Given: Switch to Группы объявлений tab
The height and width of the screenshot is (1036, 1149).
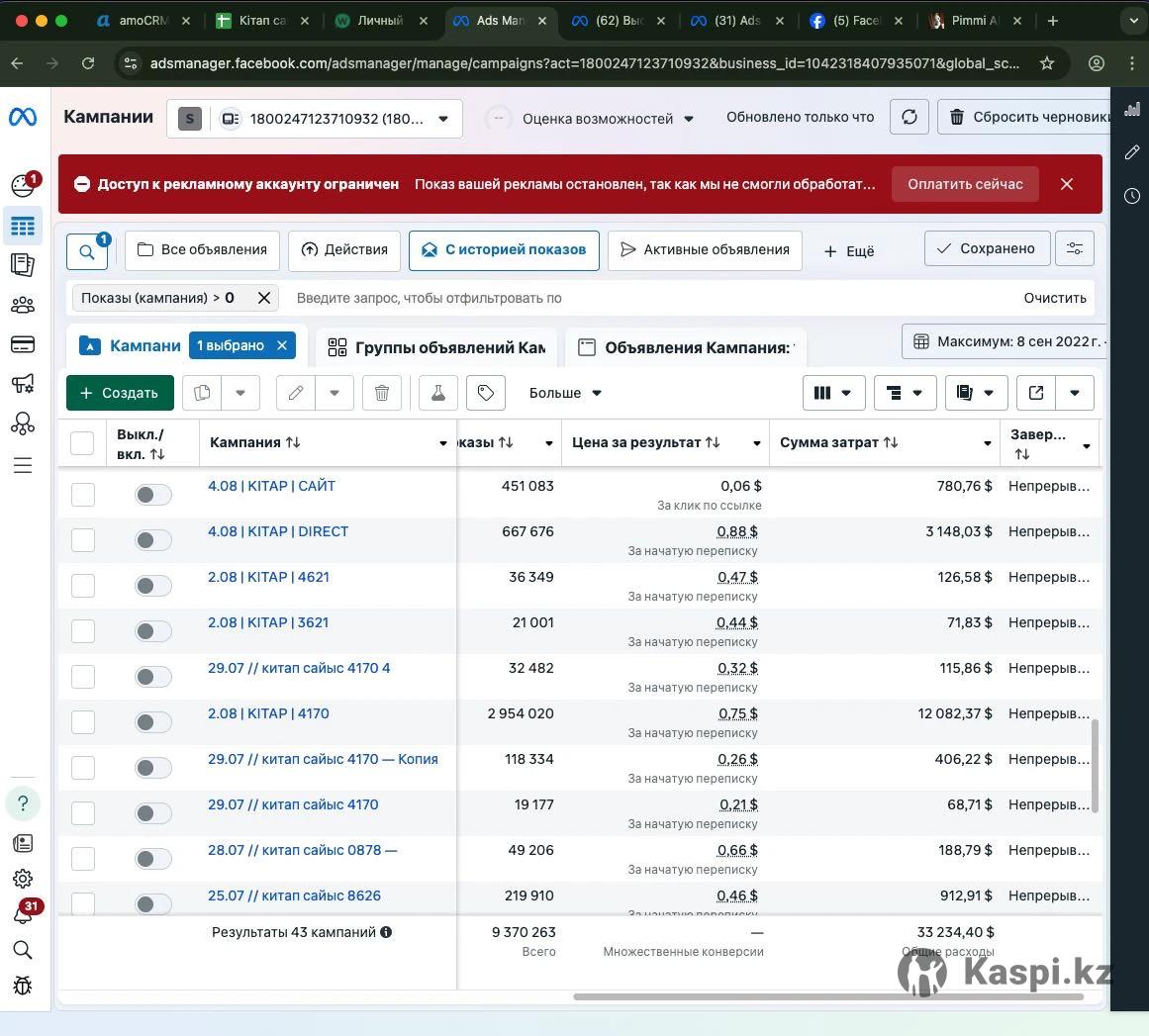Looking at the screenshot, I should [437, 347].
